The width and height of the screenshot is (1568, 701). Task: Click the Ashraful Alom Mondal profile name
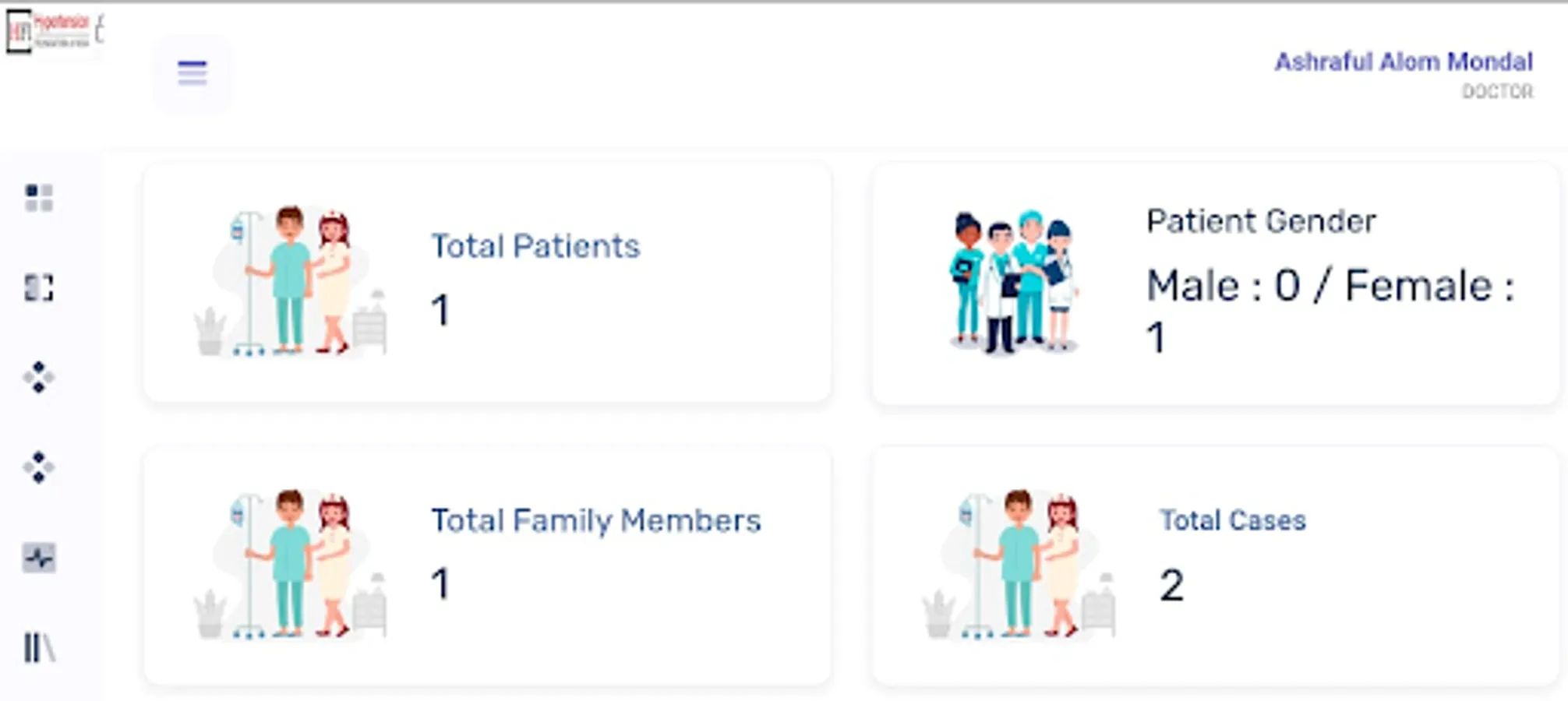tap(1403, 62)
